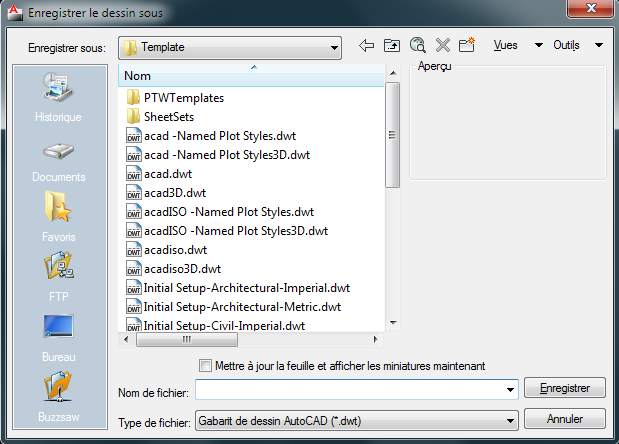619x444 pixels.
Task: Create a new folder with toolbar icon
Action: click(467, 45)
